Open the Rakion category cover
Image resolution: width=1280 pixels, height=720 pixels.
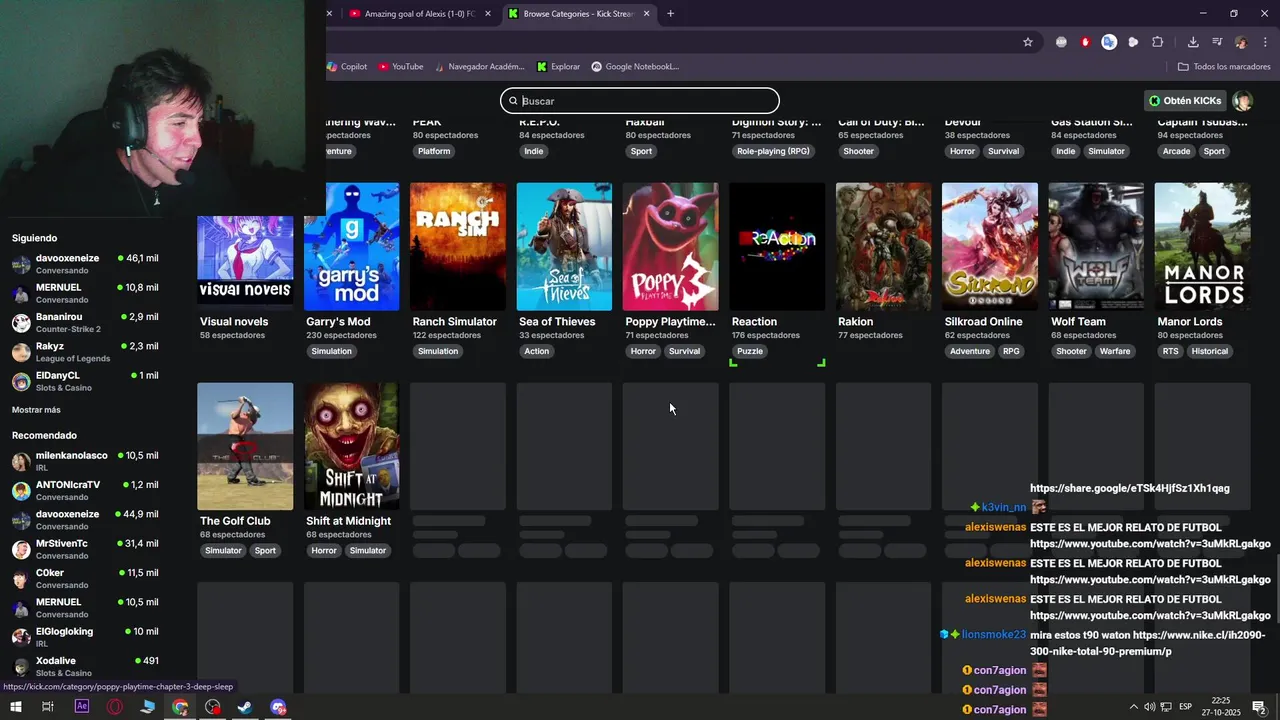coord(883,246)
